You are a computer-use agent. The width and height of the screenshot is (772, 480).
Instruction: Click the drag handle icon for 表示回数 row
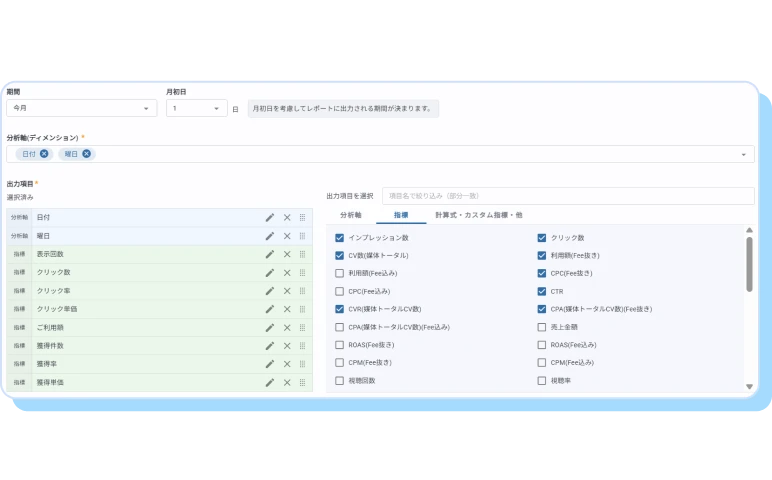(302, 254)
